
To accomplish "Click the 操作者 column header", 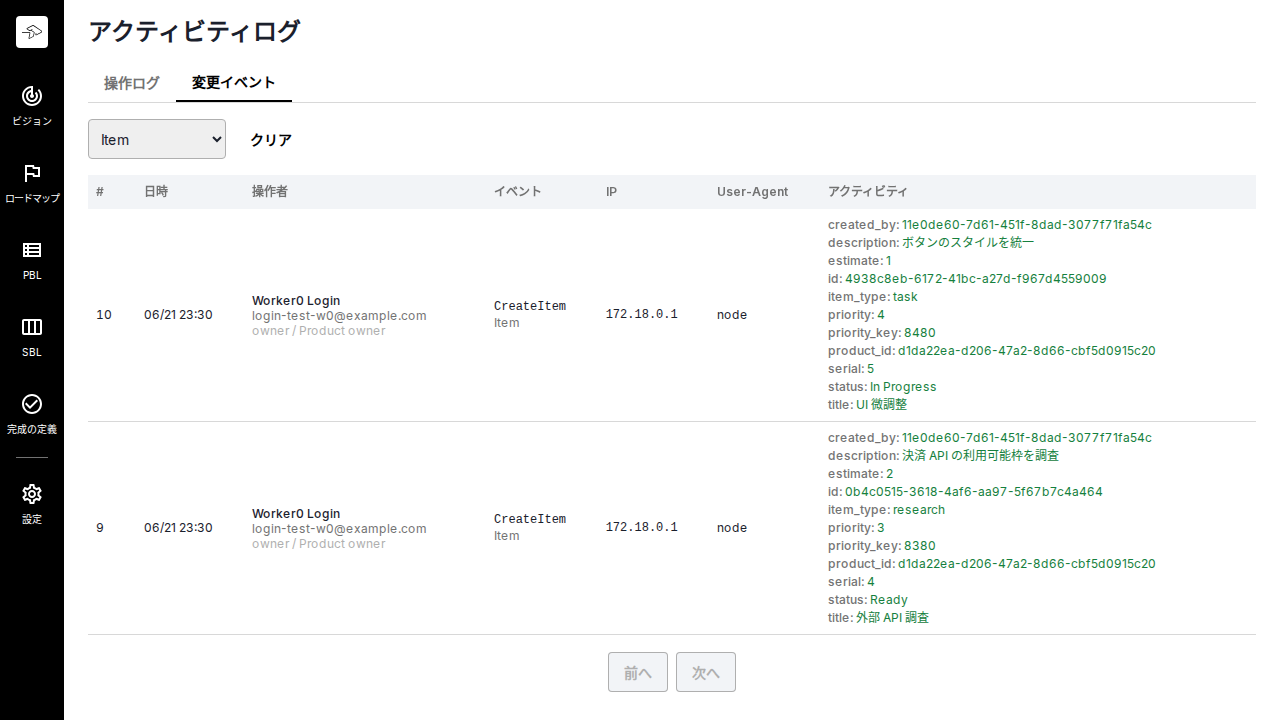I will [x=270, y=192].
